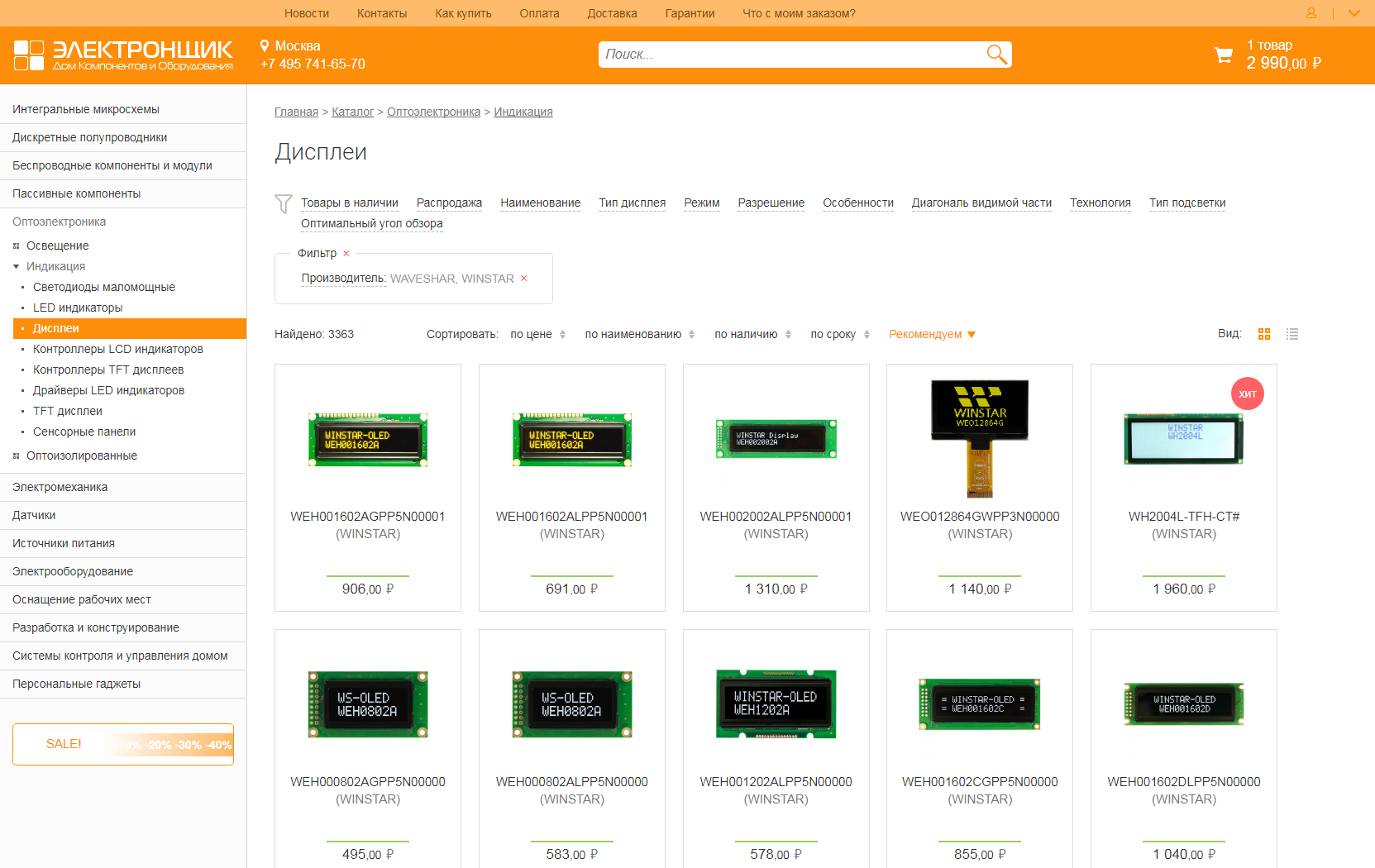Sort by availability arrows

coord(788,335)
